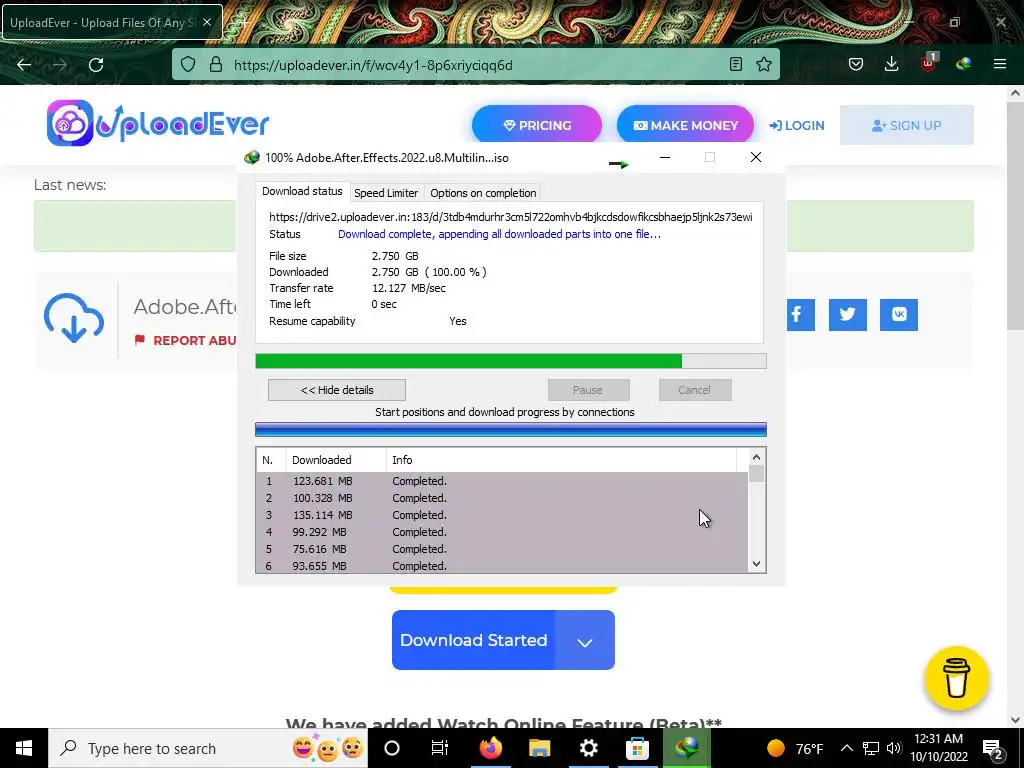1024x768 pixels.
Task: Open File Explorer from taskbar
Action: click(539, 748)
